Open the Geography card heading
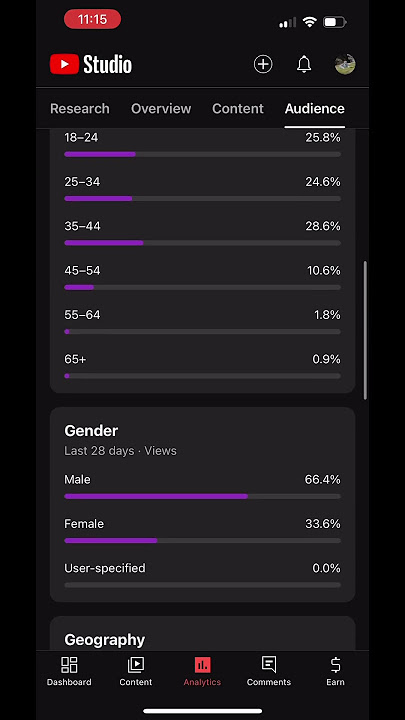Viewport: 405px width, 720px height. (x=105, y=640)
